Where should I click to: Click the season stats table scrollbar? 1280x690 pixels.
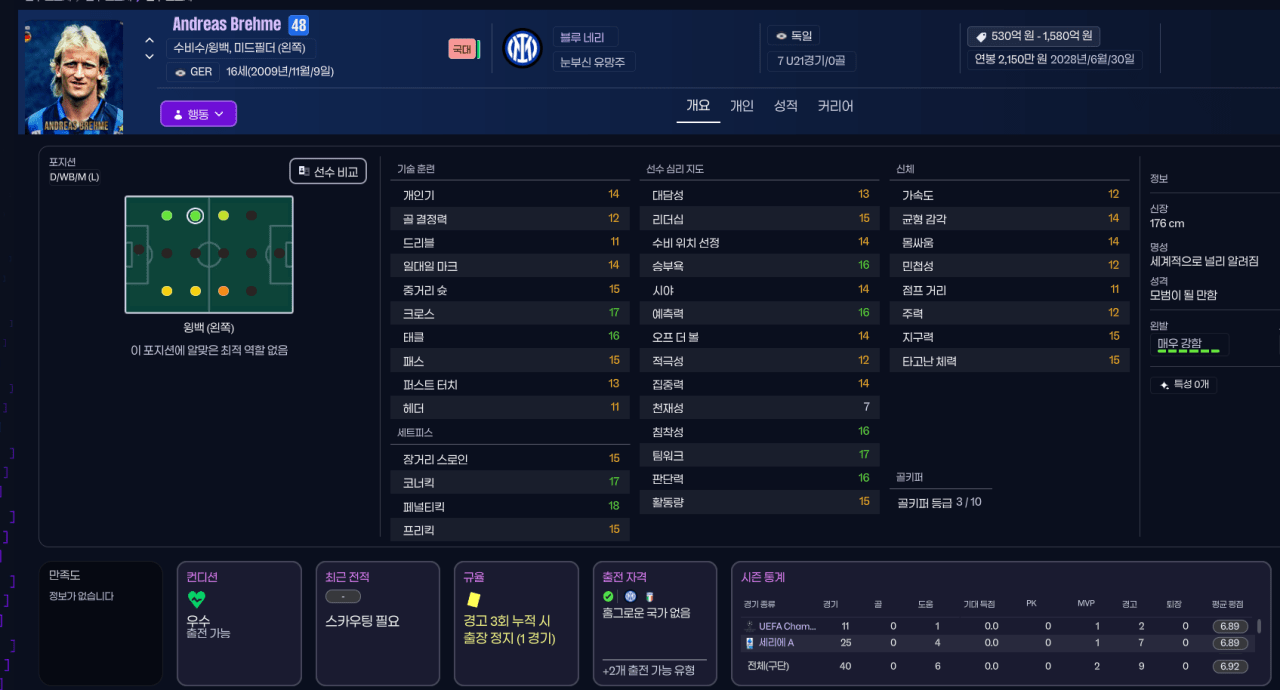pyautogui.click(x=1258, y=628)
